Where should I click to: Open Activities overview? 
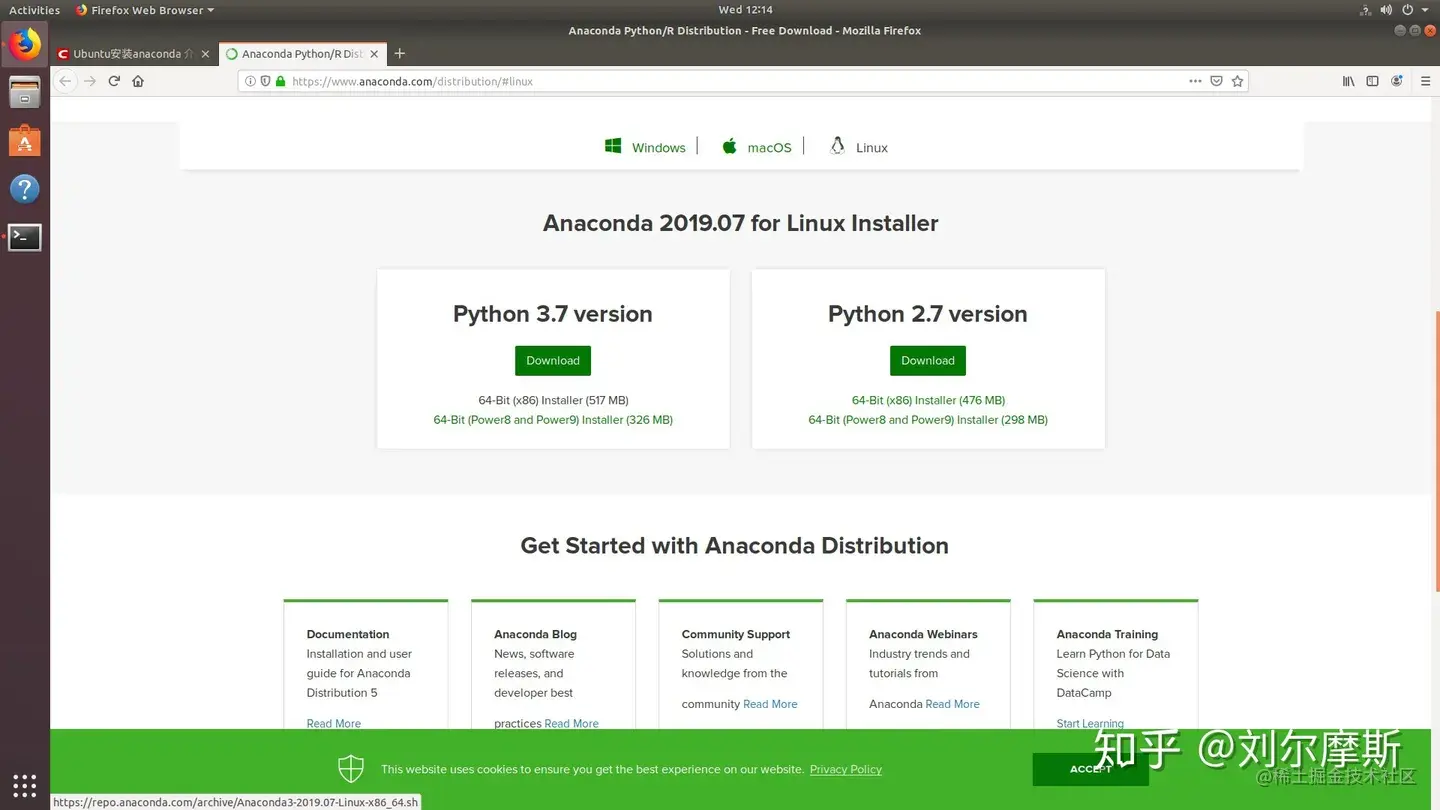coord(34,10)
